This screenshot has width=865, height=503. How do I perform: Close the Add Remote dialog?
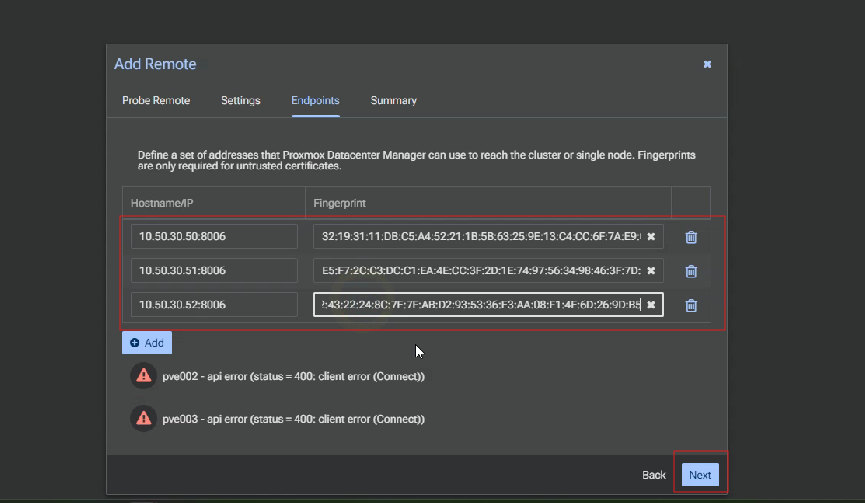click(707, 64)
